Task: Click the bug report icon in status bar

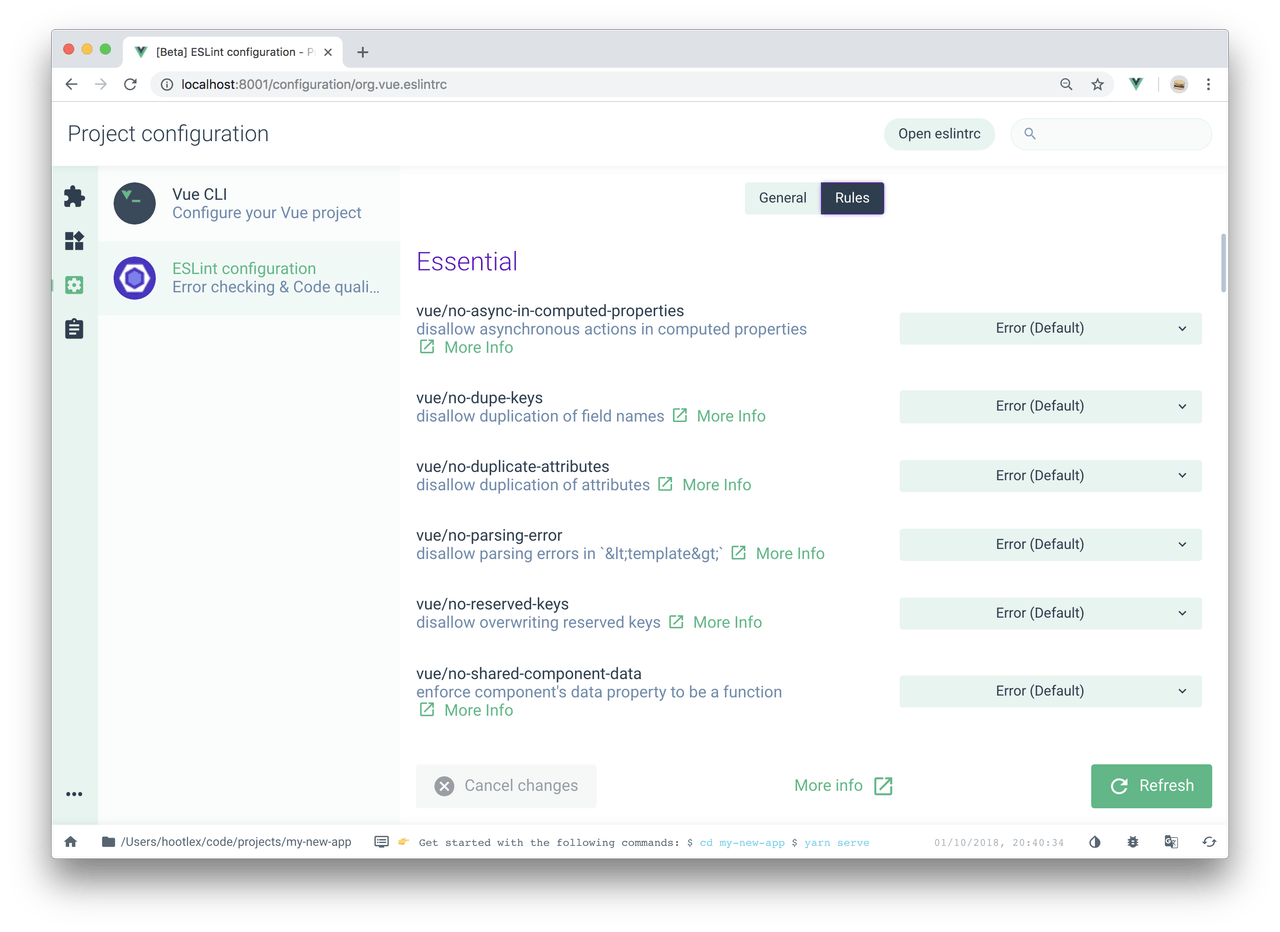Action: (x=1133, y=842)
